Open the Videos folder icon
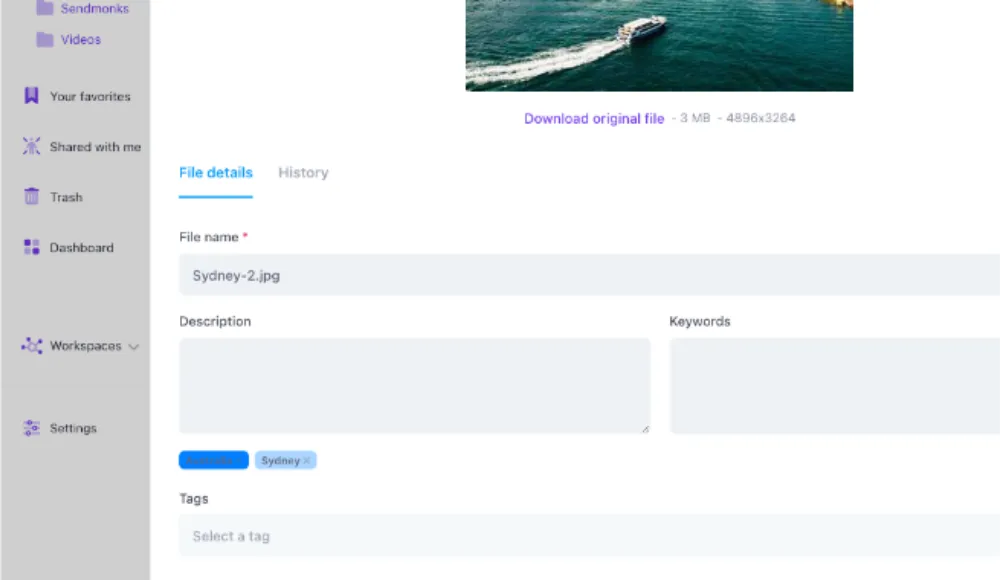Screen dimensions: 1000x580 [x=45, y=40]
